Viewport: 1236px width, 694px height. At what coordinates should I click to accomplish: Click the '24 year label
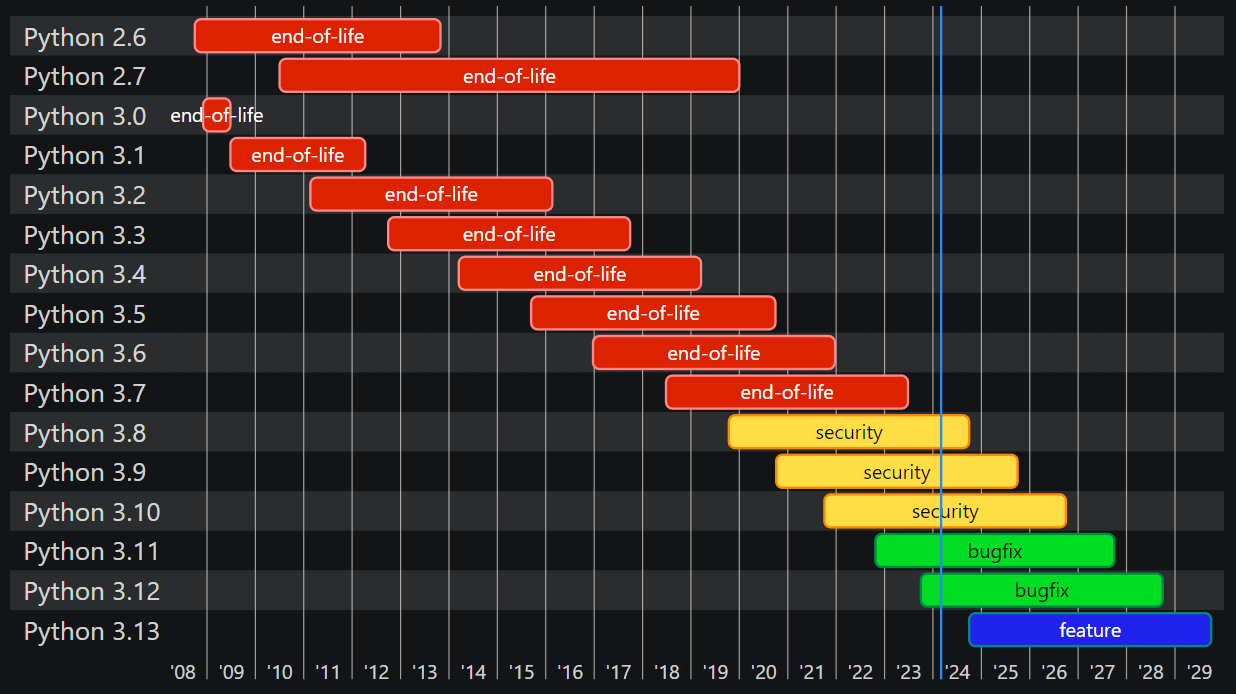tap(957, 671)
